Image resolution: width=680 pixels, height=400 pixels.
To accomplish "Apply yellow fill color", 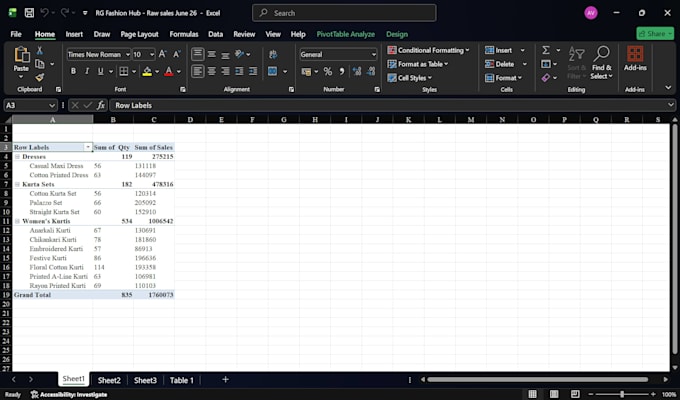I will 147,72.
